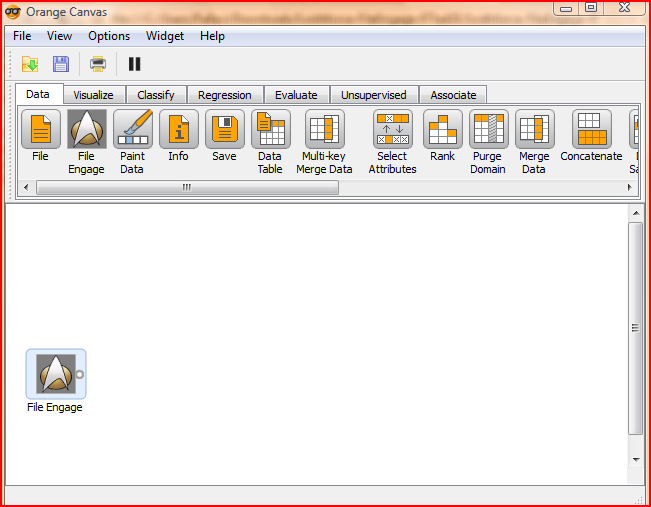Screen dimensions: 651x507
Task: Click canvas vertical scrollbar down arrow
Action: (636, 459)
